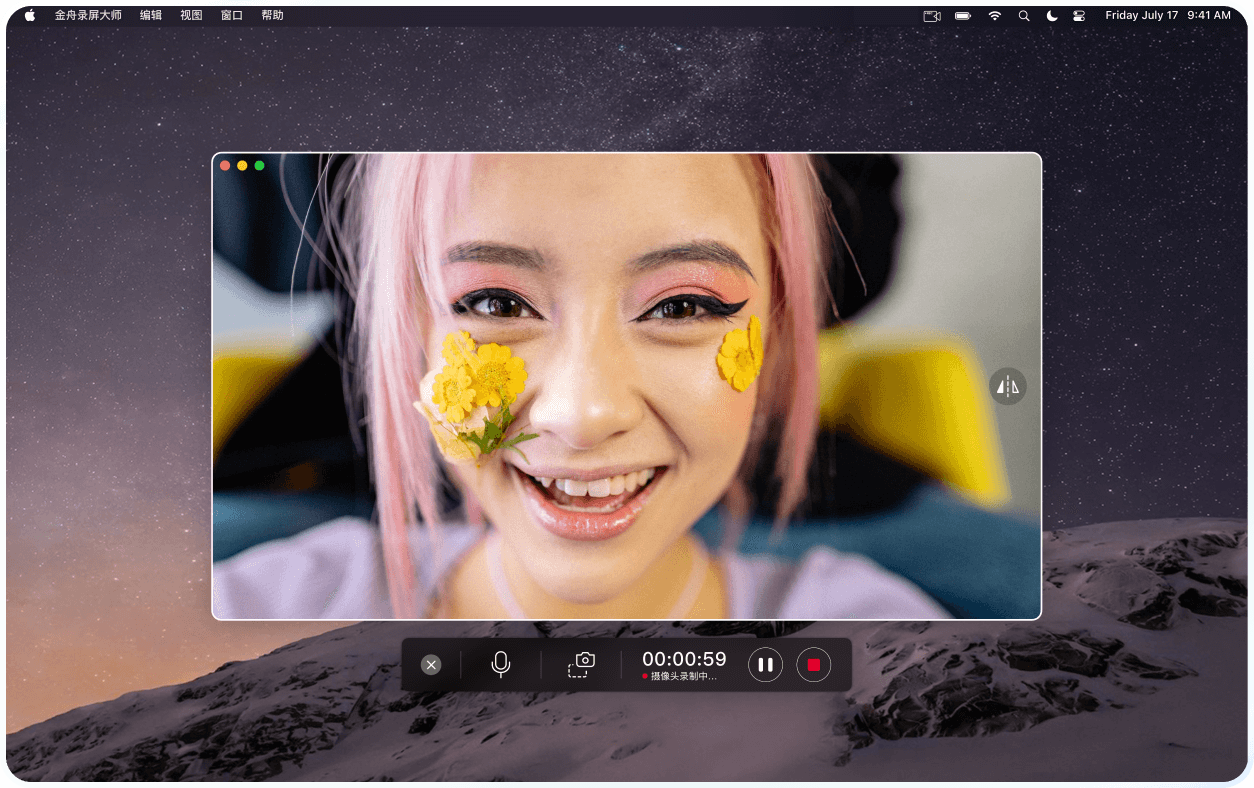Toggle the microphone icon
This screenshot has height=788, width=1254.
pos(501,665)
